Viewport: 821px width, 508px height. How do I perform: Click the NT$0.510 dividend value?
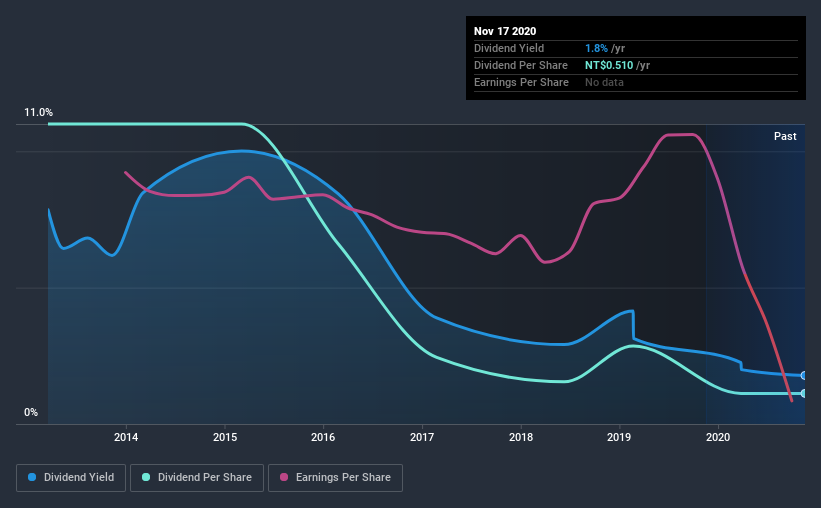pos(609,65)
